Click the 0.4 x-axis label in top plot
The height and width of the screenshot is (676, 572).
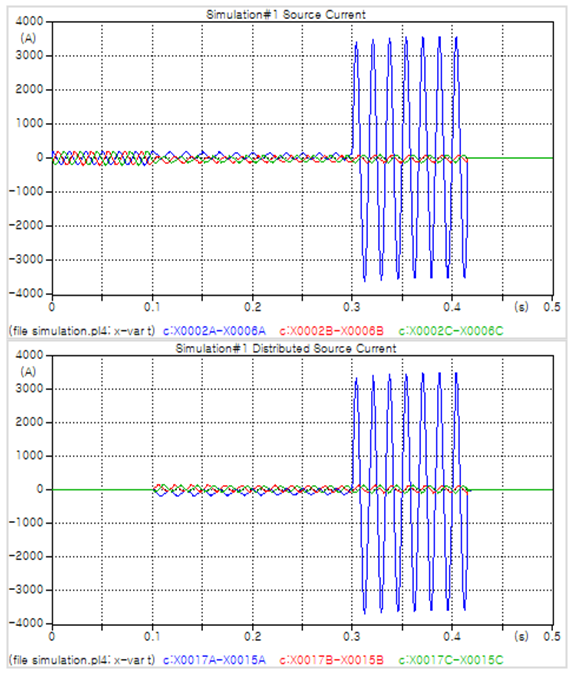(x=451, y=307)
